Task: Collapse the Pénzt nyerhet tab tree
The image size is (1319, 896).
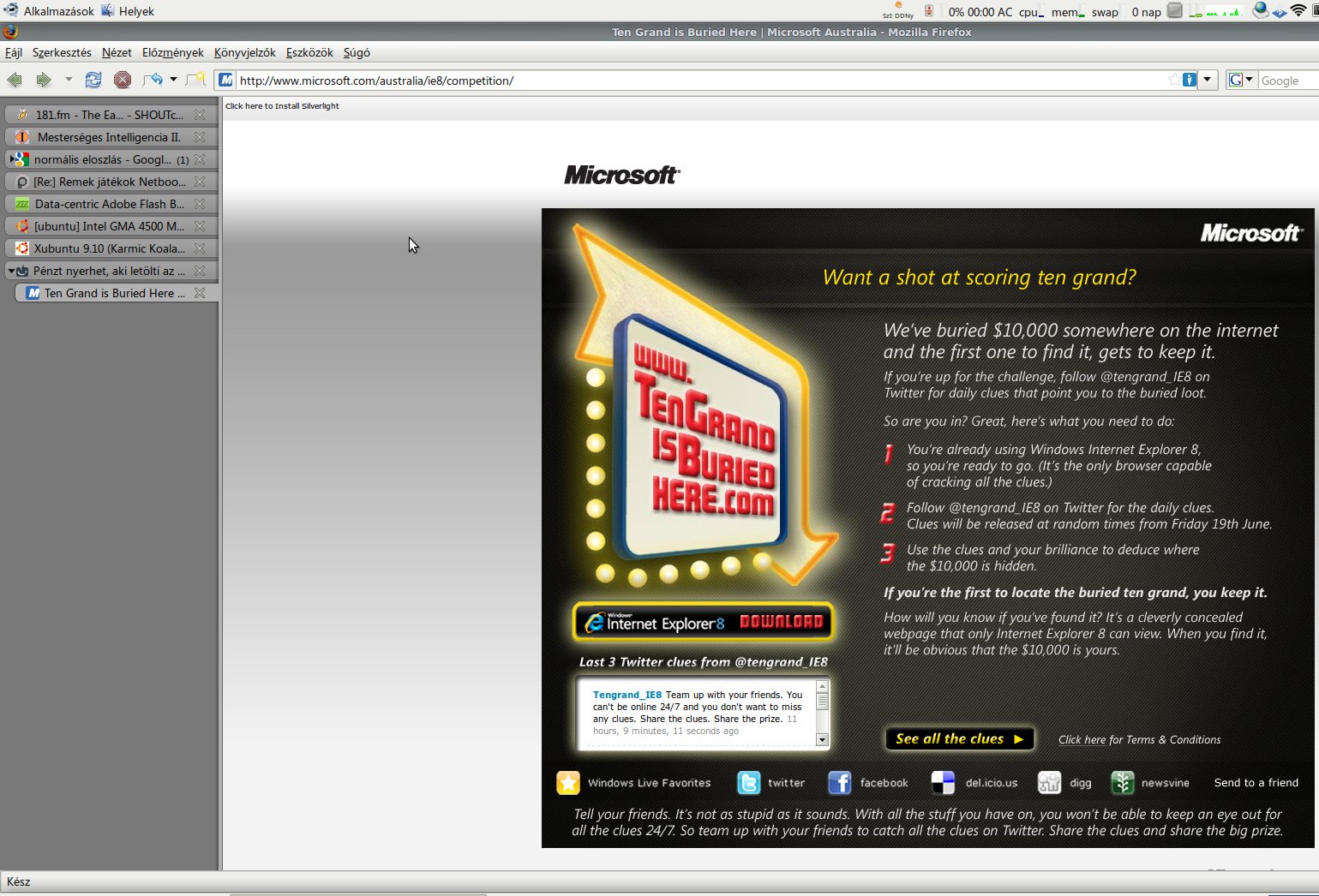Action: [x=11, y=270]
